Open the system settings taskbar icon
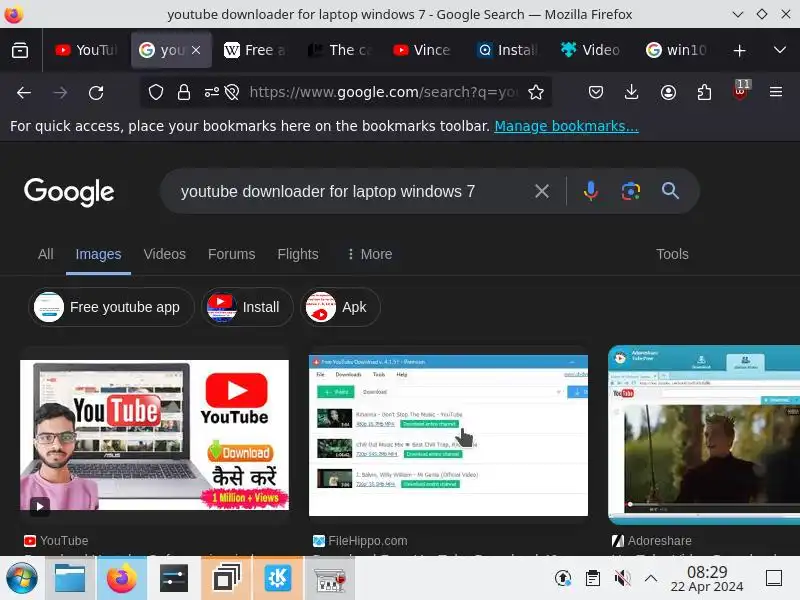Viewport: 800px width, 600px height. tap(173, 578)
